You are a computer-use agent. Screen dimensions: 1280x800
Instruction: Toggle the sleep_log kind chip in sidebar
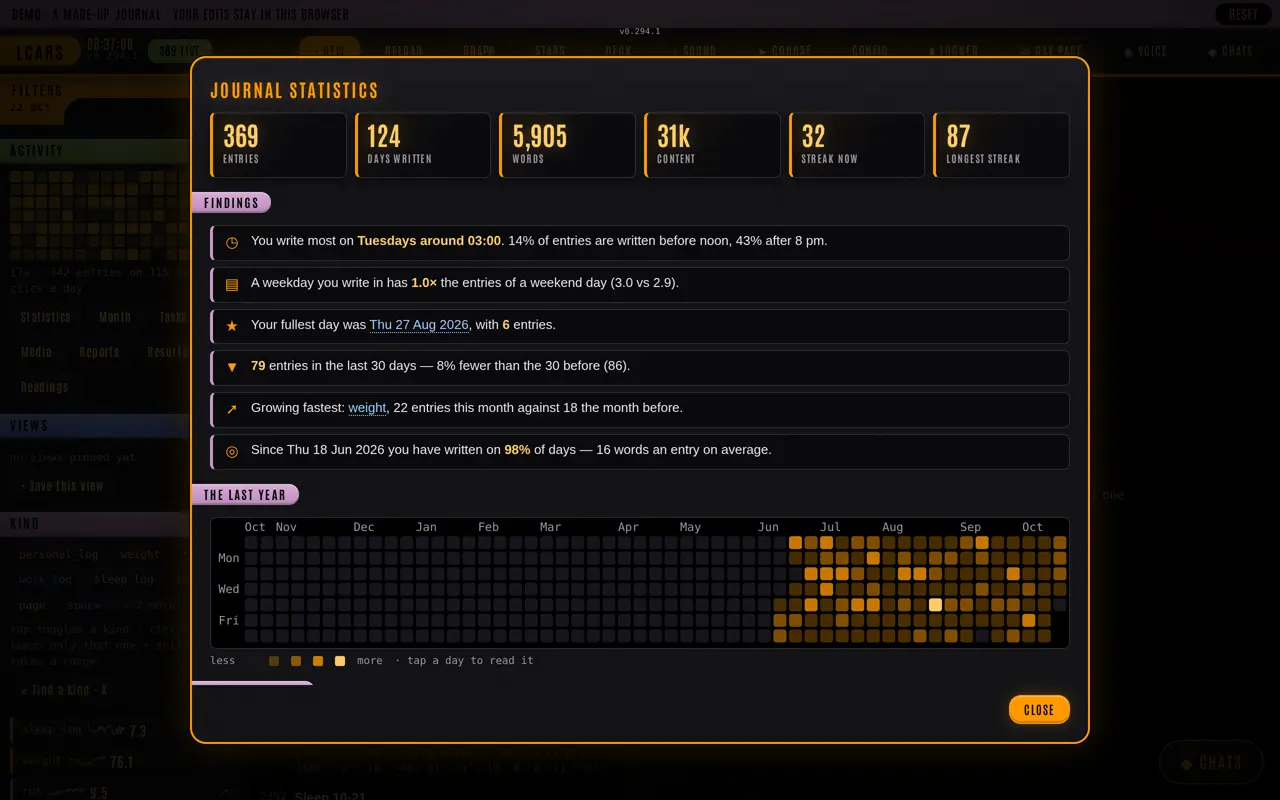(x=124, y=579)
